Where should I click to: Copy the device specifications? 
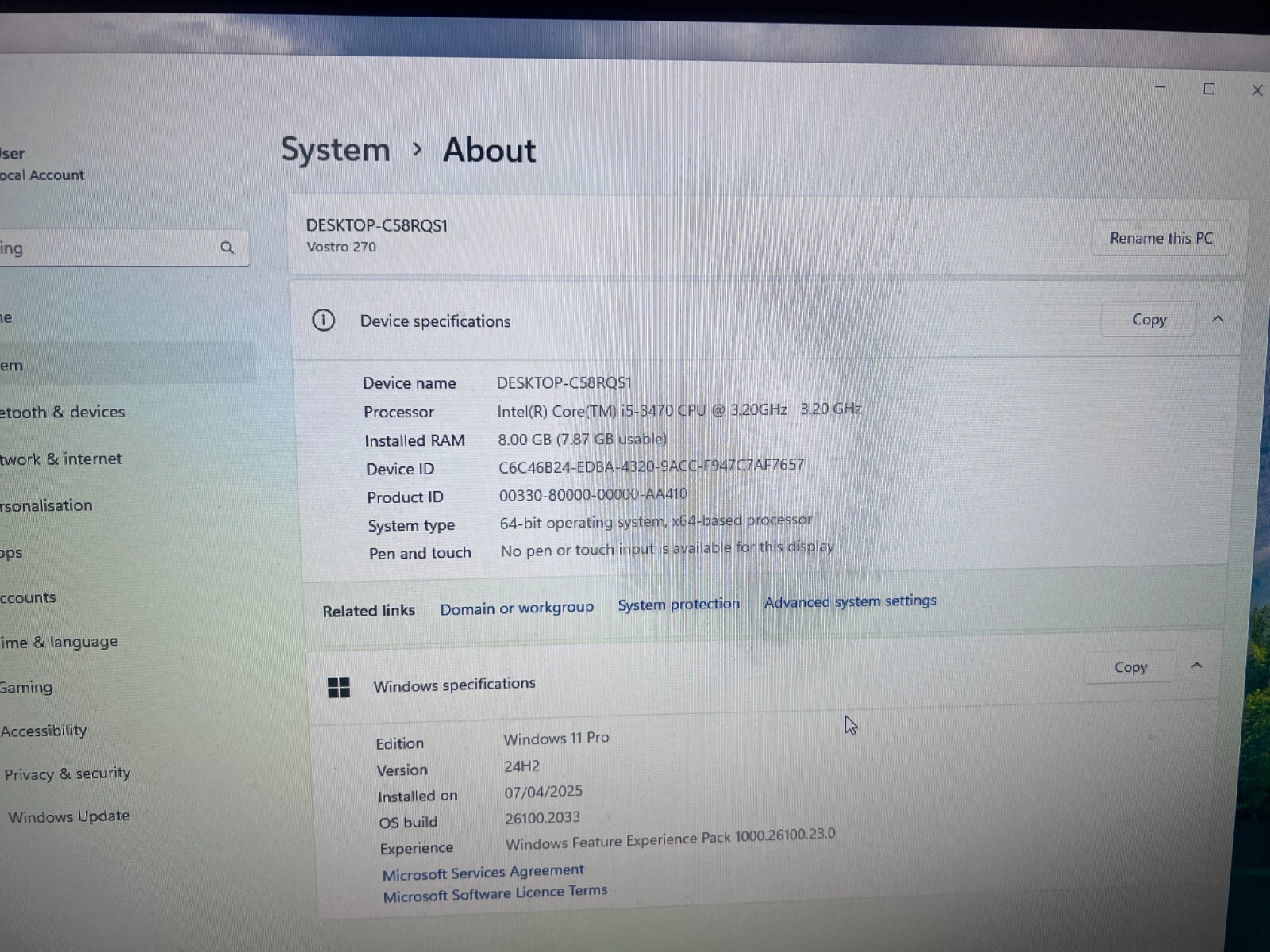pos(1149,320)
